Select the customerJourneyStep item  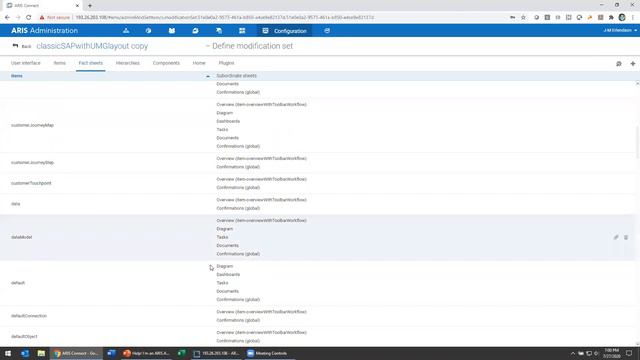coord(32,162)
